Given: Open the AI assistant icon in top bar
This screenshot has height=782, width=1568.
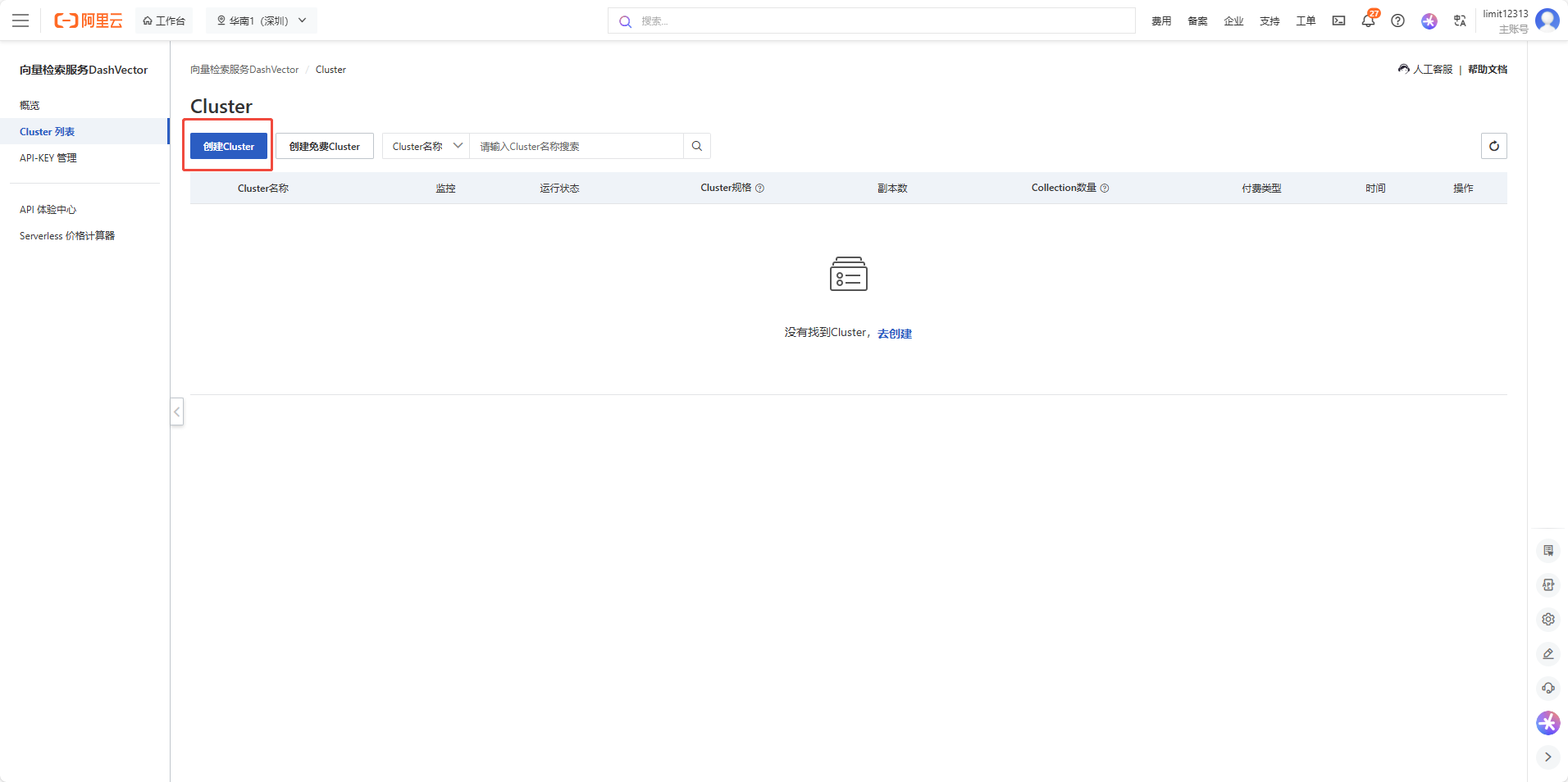Looking at the screenshot, I should [1429, 21].
